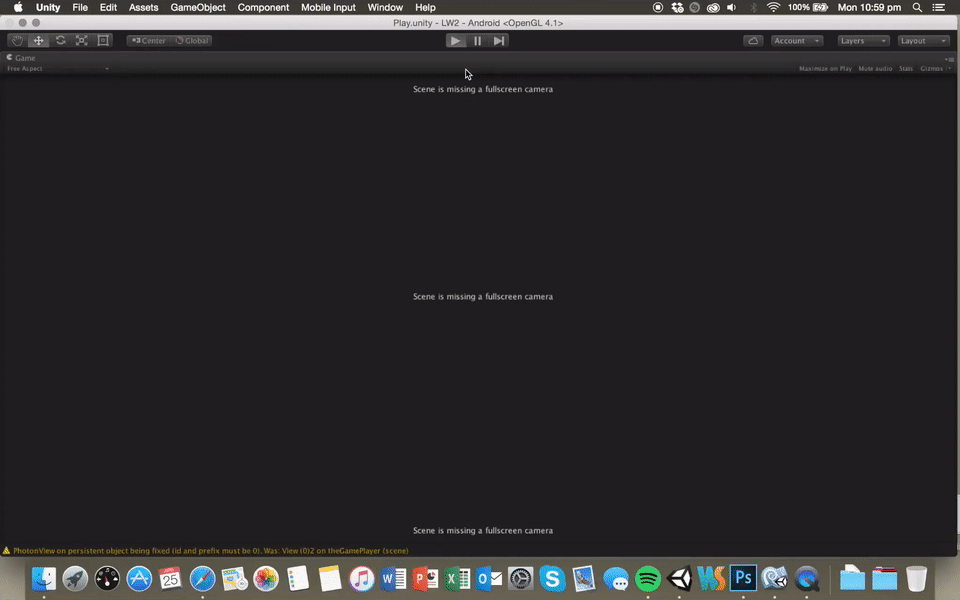Toggle Global/Local handle rotation
Screen dimensions: 960x600
(192, 41)
